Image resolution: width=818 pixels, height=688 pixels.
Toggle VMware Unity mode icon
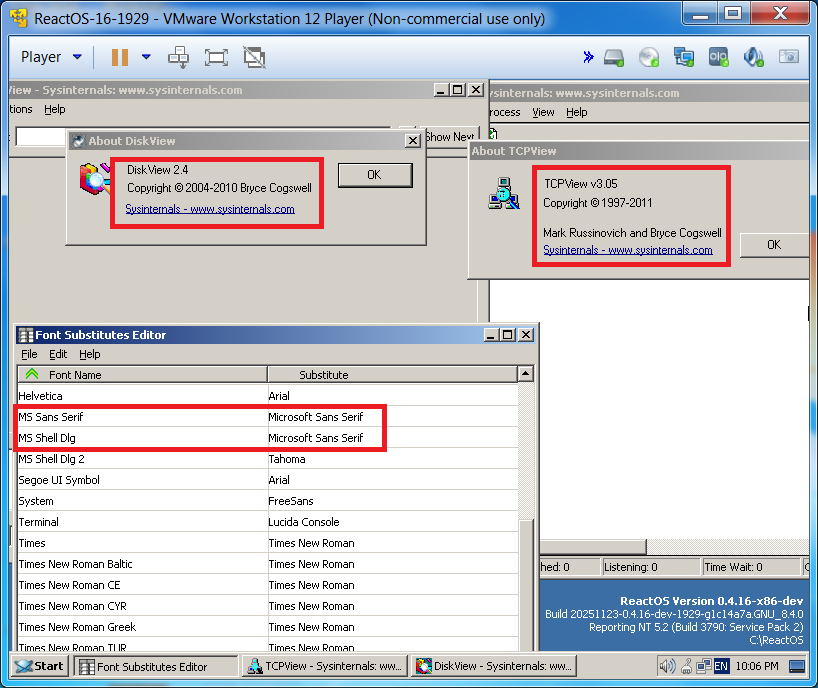254,57
